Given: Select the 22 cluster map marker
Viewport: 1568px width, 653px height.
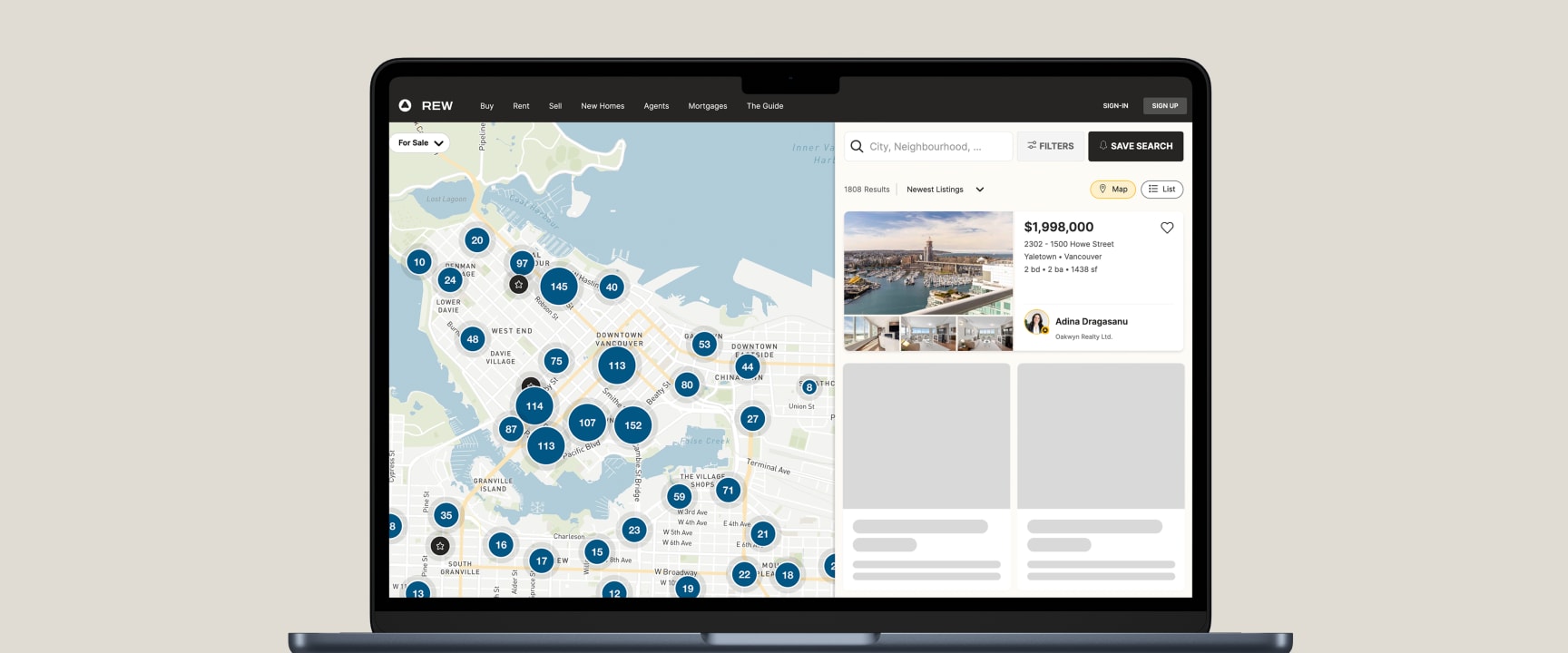Looking at the screenshot, I should 745,574.
